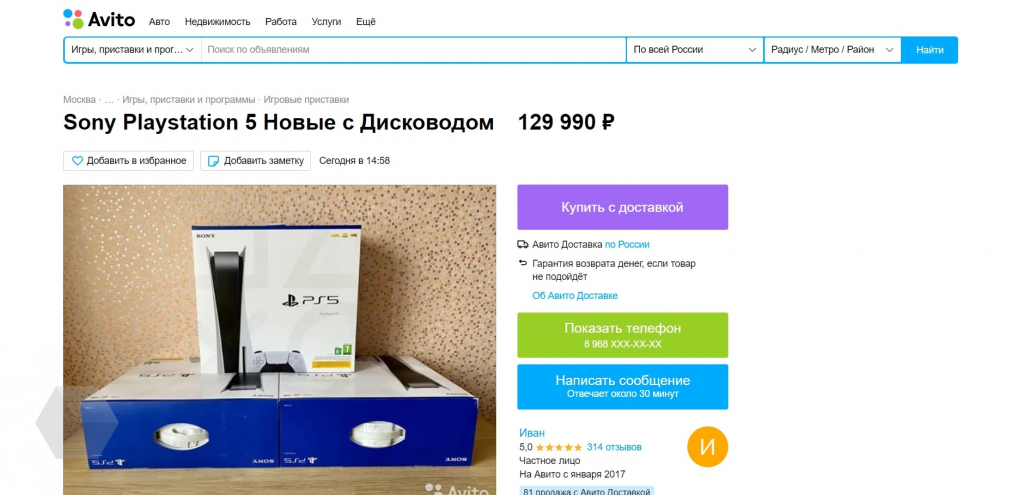1024x495 pixels.
Task: Expand the Радиус / Метро / Район selector
Action: pos(833,50)
